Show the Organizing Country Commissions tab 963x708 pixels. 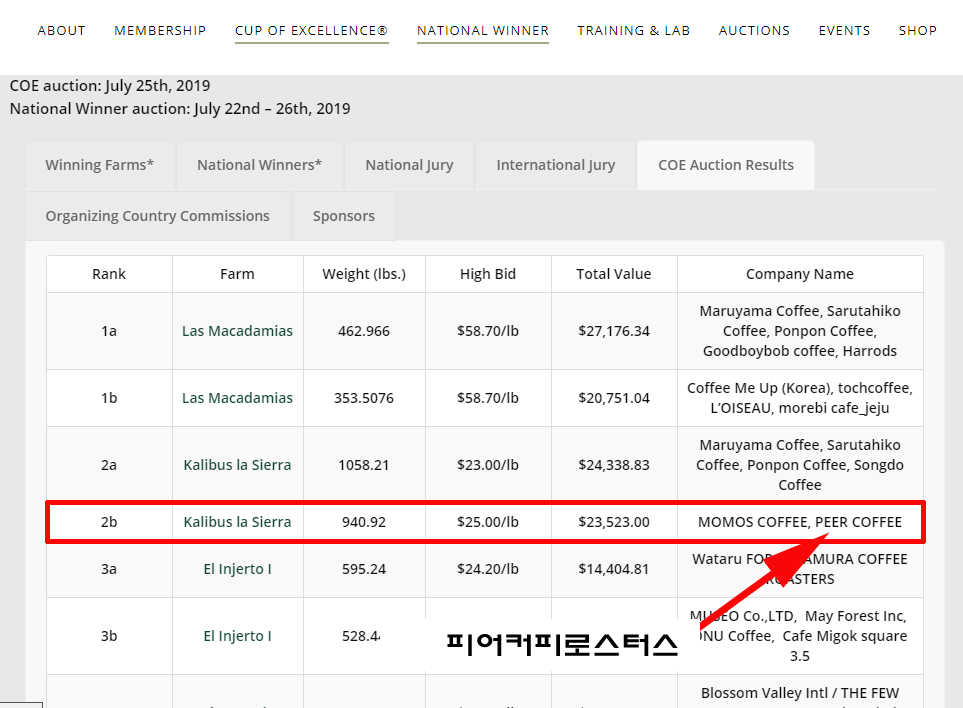click(x=157, y=216)
